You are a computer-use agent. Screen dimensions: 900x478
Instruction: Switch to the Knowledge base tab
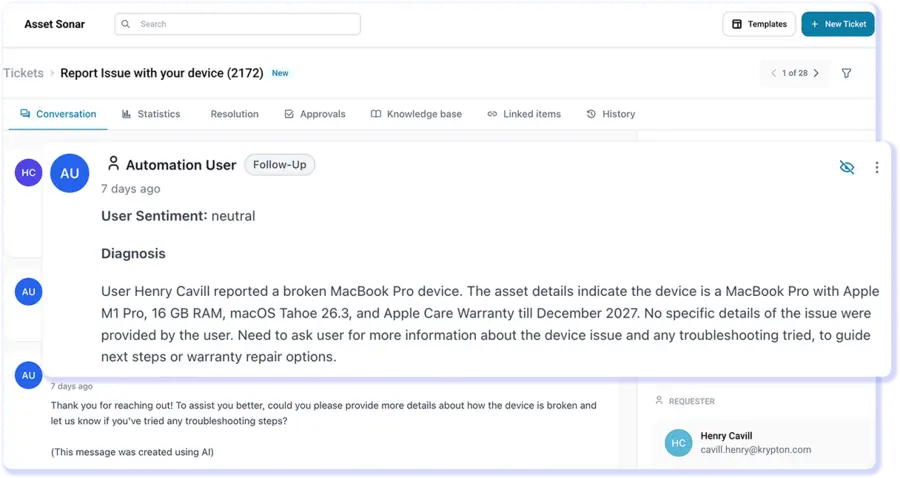(416, 114)
